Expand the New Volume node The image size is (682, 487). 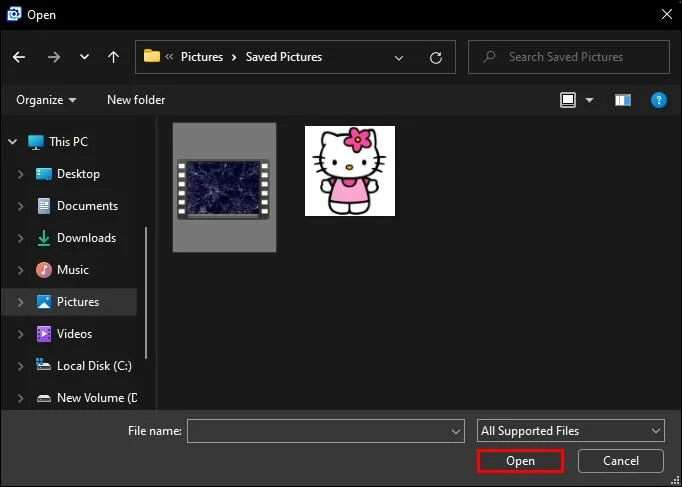coord(20,398)
